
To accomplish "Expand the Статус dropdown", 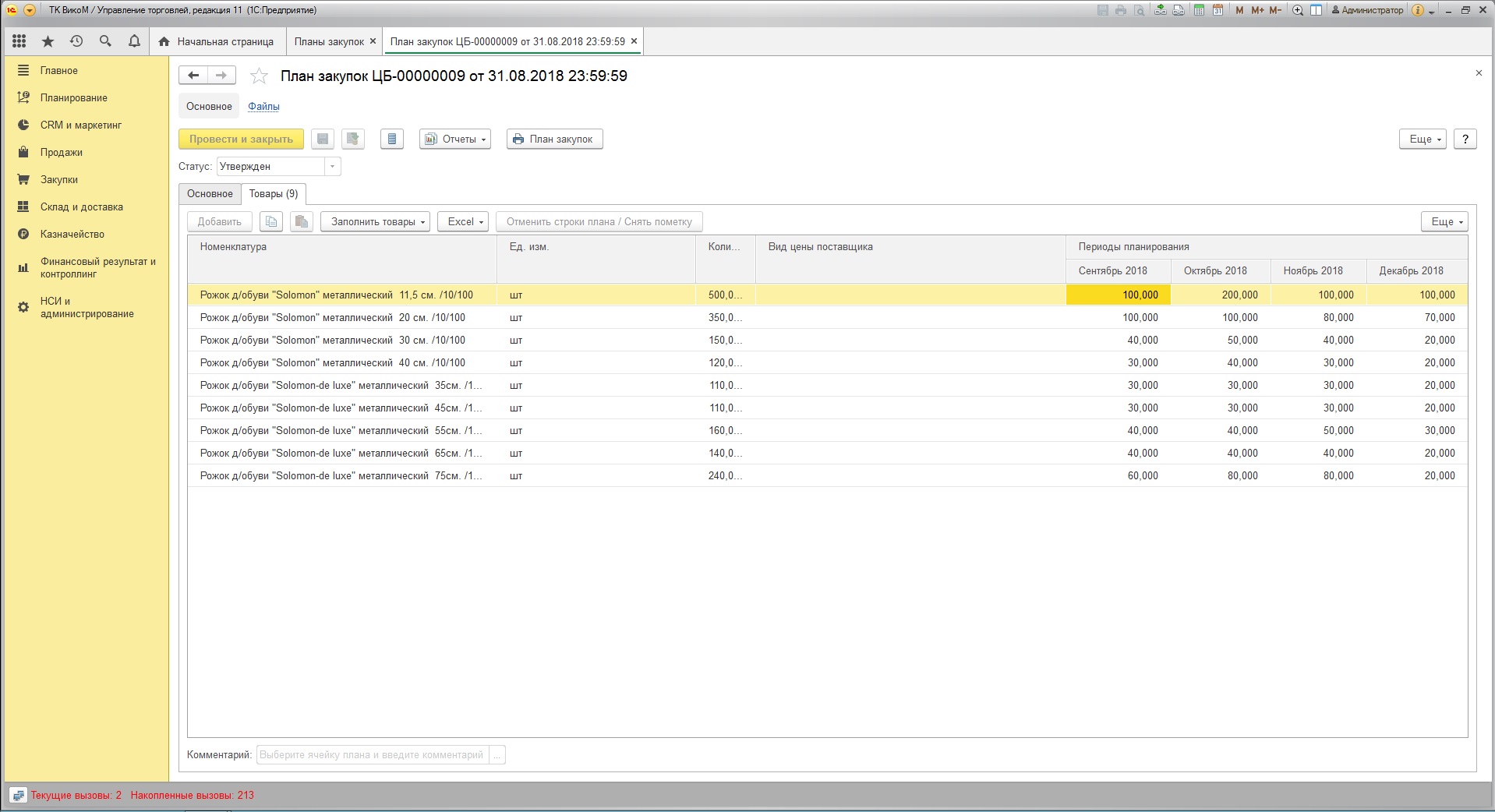I will point(333,167).
